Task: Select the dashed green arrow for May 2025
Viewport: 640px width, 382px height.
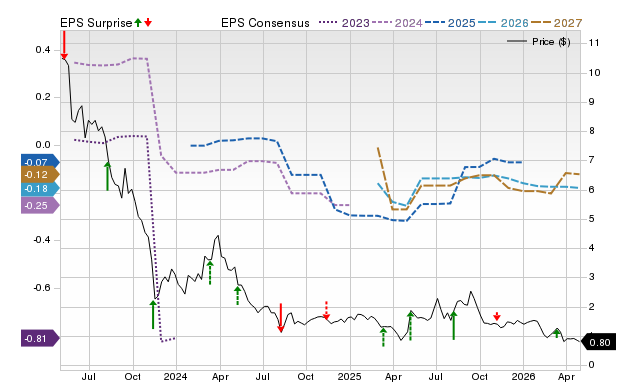Action: click(x=410, y=325)
